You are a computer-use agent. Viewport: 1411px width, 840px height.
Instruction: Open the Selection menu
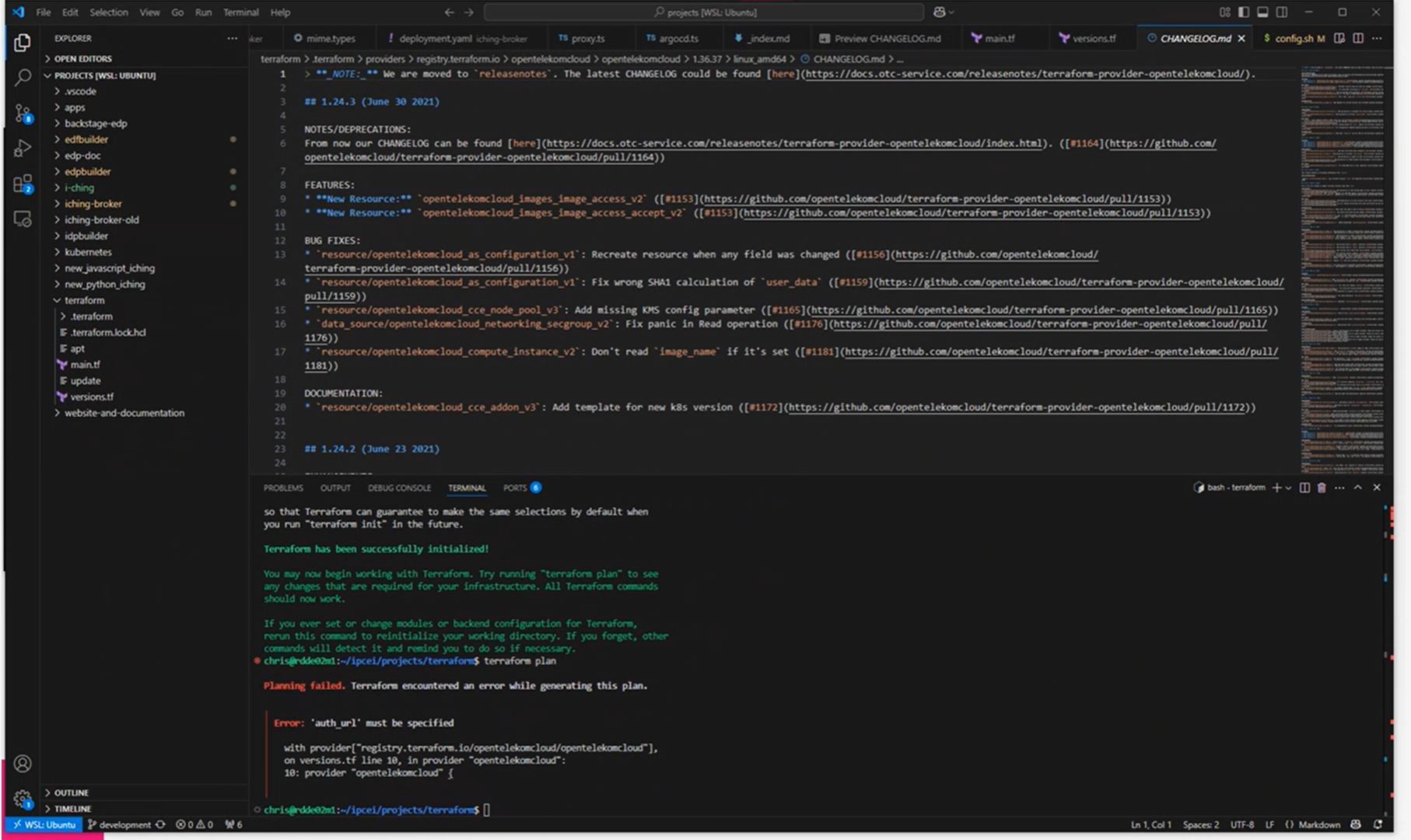click(109, 12)
